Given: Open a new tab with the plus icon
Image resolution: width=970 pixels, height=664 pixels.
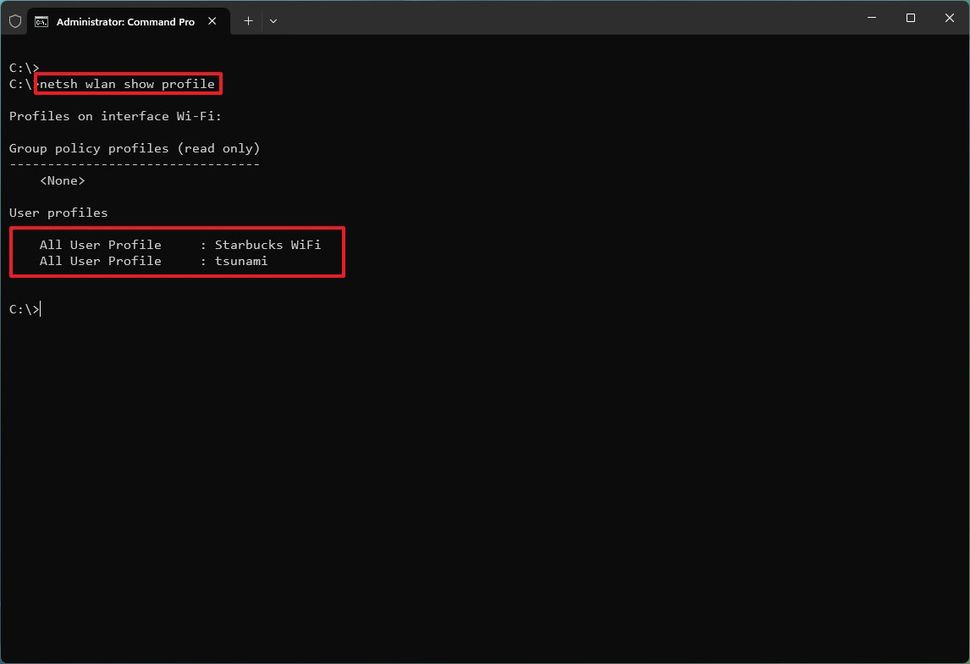Looking at the screenshot, I should [248, 20].
